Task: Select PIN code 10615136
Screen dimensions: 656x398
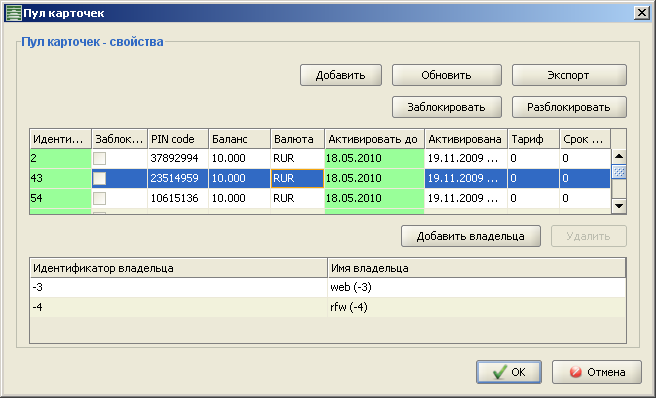Action: pos(178,198)
